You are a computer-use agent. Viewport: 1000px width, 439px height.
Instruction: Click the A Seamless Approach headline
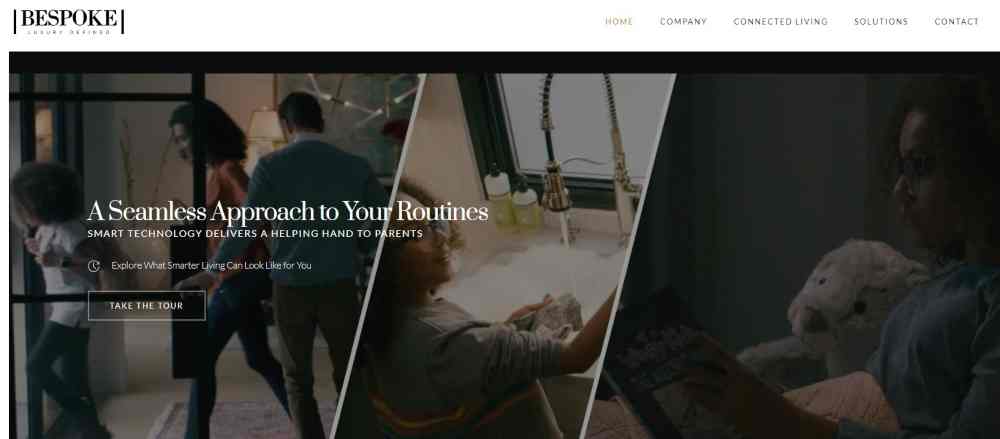pyautogui.click(x=288, y=212)
